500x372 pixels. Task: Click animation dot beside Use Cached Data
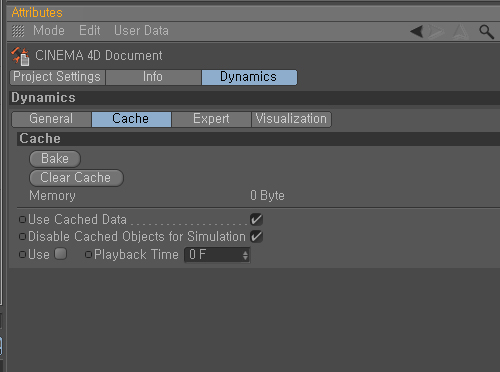[x=22, y=220]
